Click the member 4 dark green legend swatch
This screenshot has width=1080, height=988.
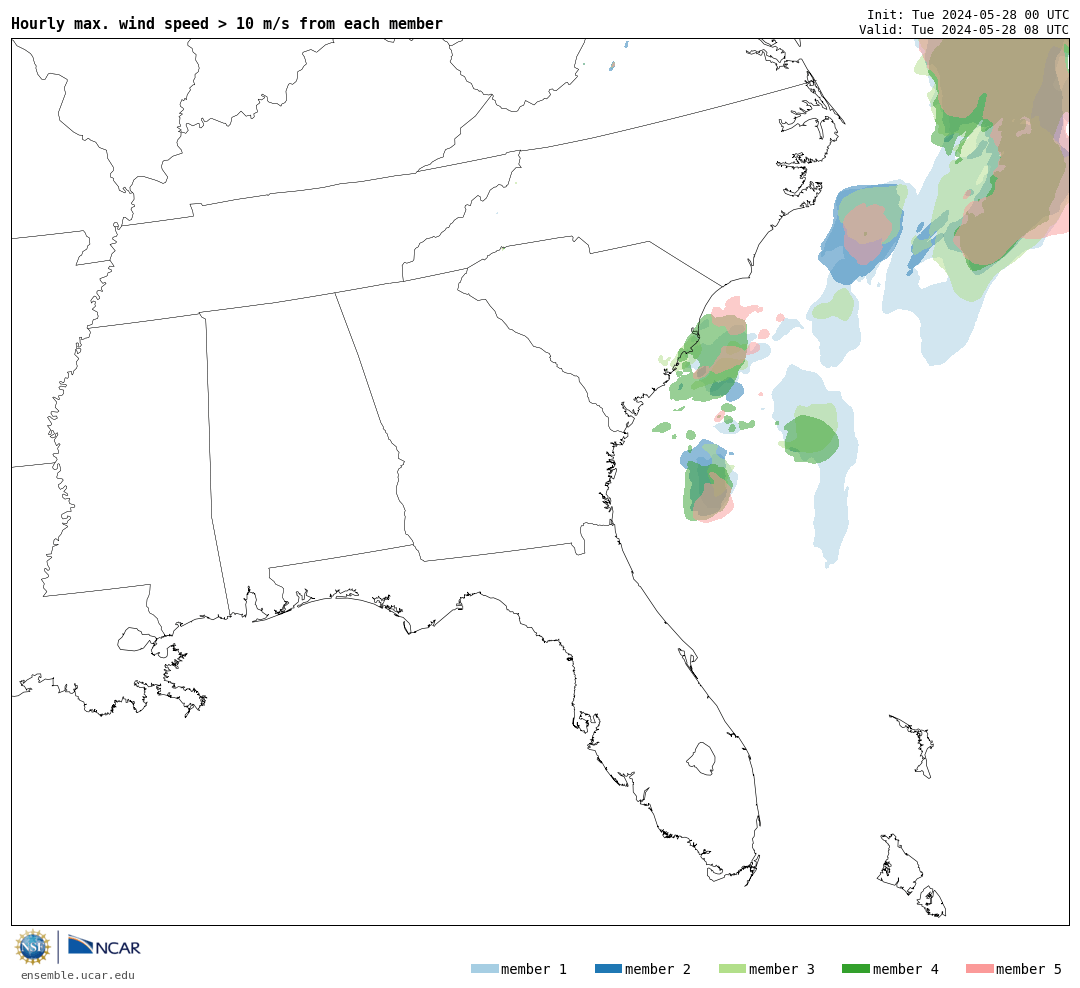tap(855, 969)
